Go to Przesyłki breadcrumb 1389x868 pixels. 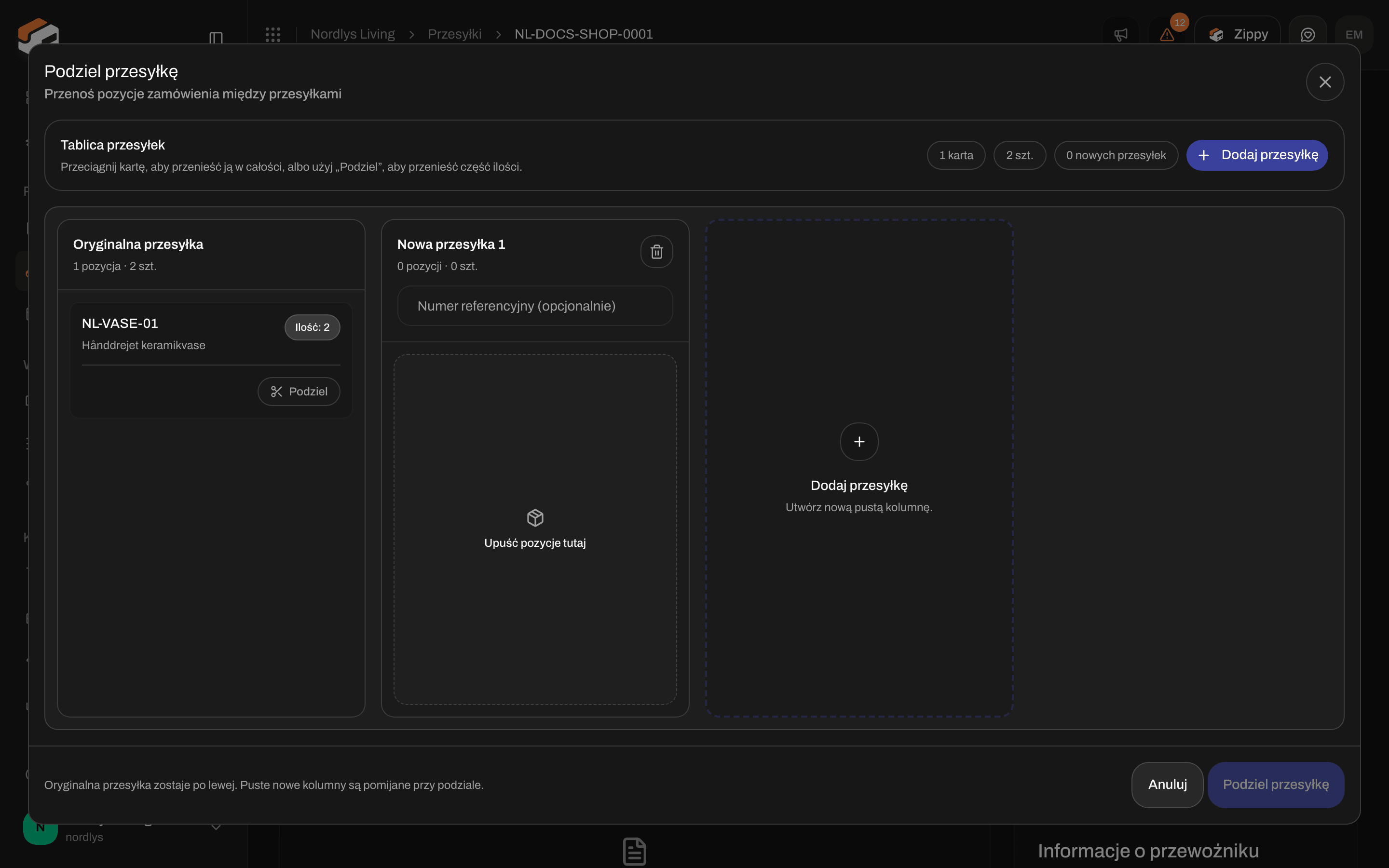tap(455, 34)
